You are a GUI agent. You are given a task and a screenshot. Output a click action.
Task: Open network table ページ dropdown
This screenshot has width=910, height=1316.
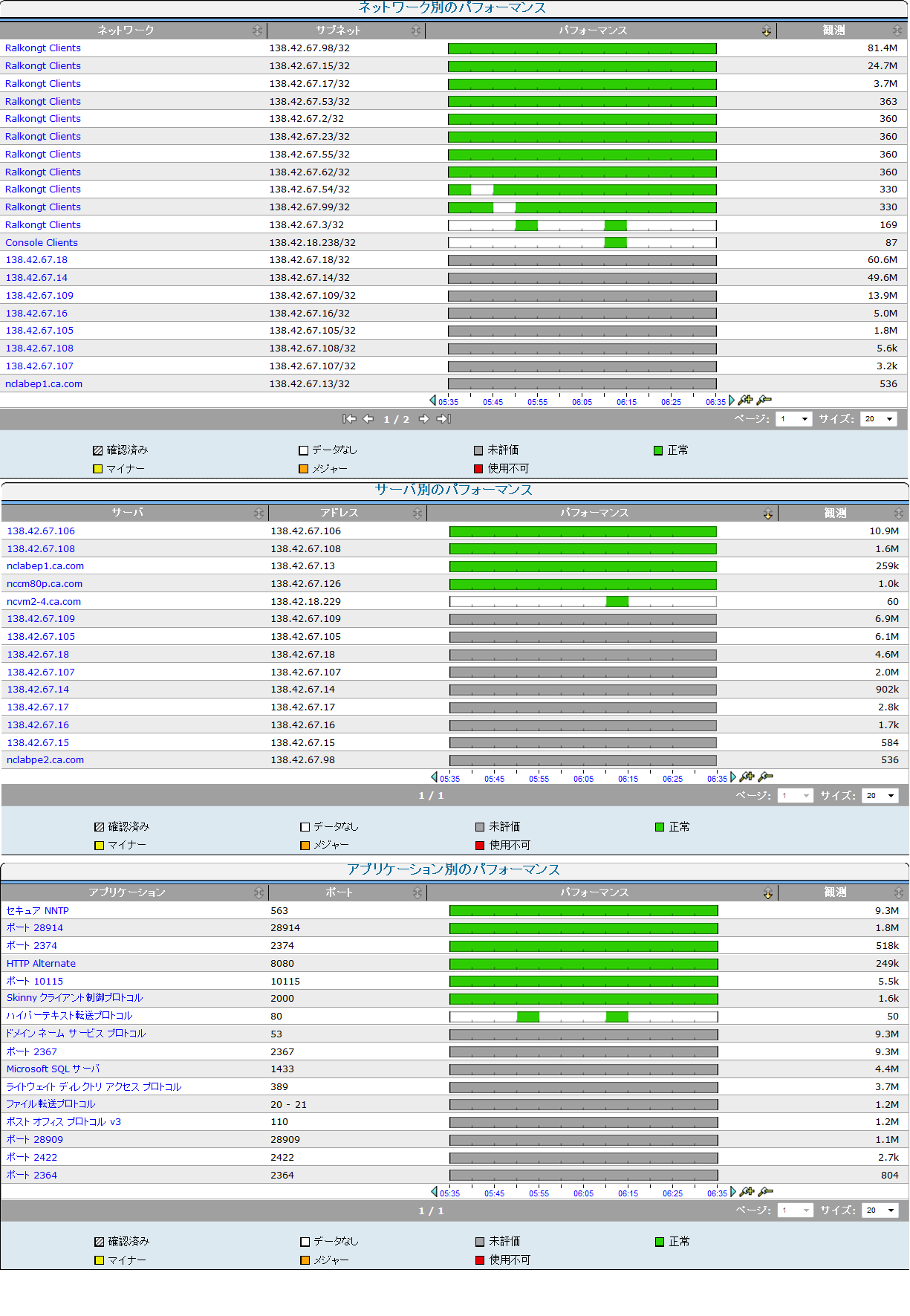coord(793,419)
